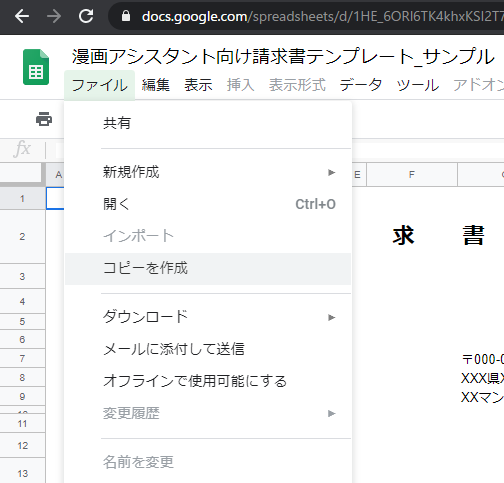
Task: Click the 書 heading character in sheet
Action: (x=473, y=235)
